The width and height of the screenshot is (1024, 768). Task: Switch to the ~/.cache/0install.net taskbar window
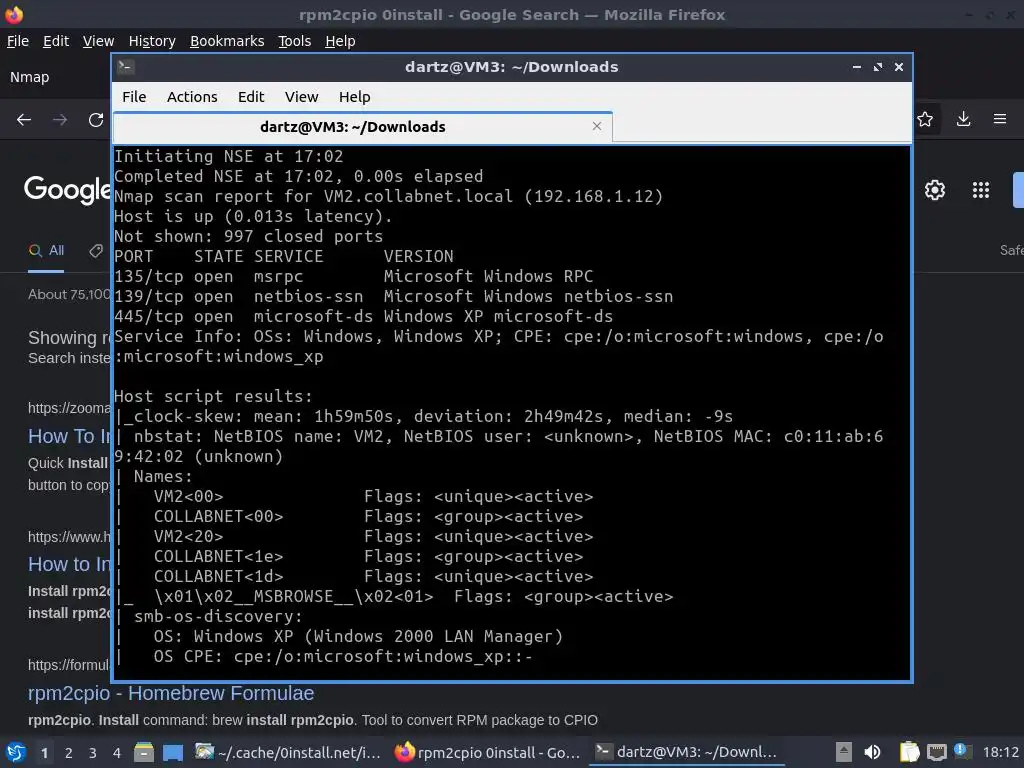[288, 753]
